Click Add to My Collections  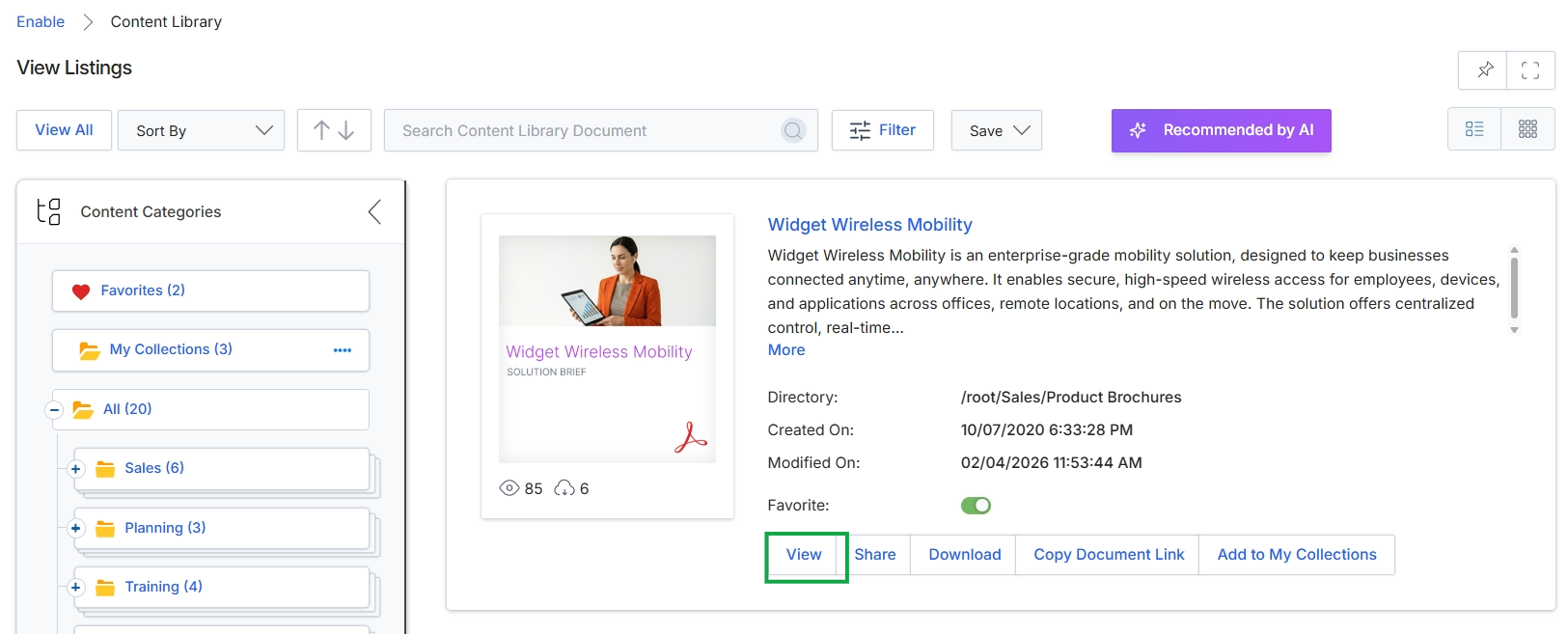coord(1297,555)
